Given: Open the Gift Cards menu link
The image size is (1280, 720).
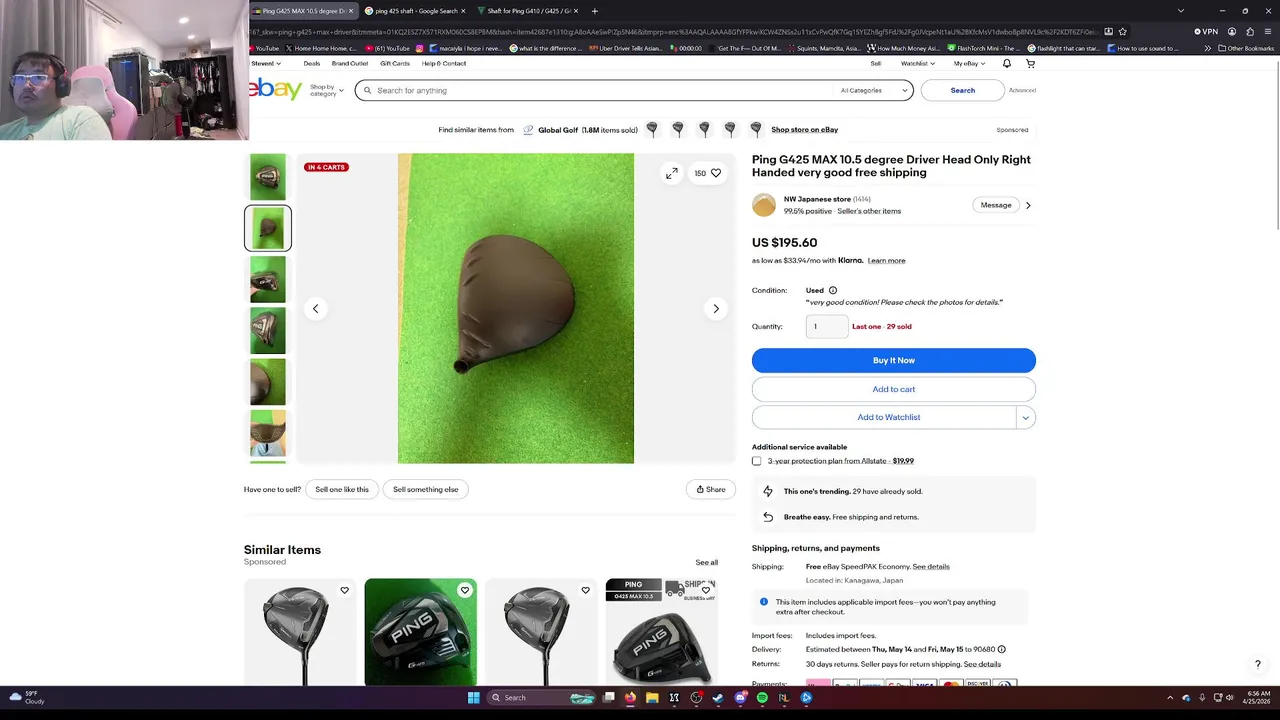Looking at the screenshot, I should (x=395, y=63).
